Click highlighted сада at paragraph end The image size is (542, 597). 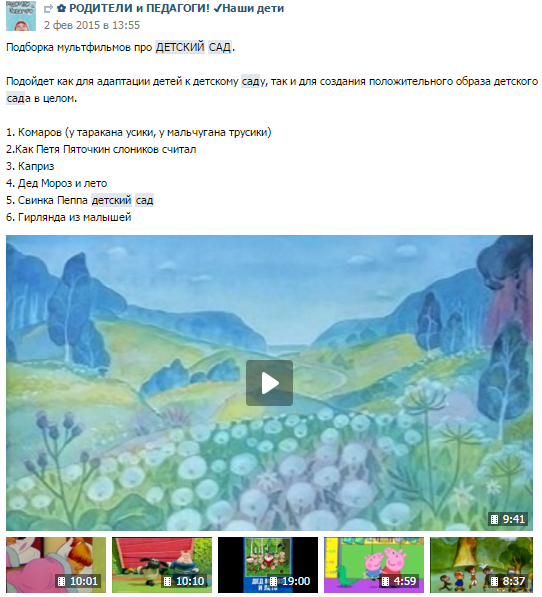click(18, 99)
